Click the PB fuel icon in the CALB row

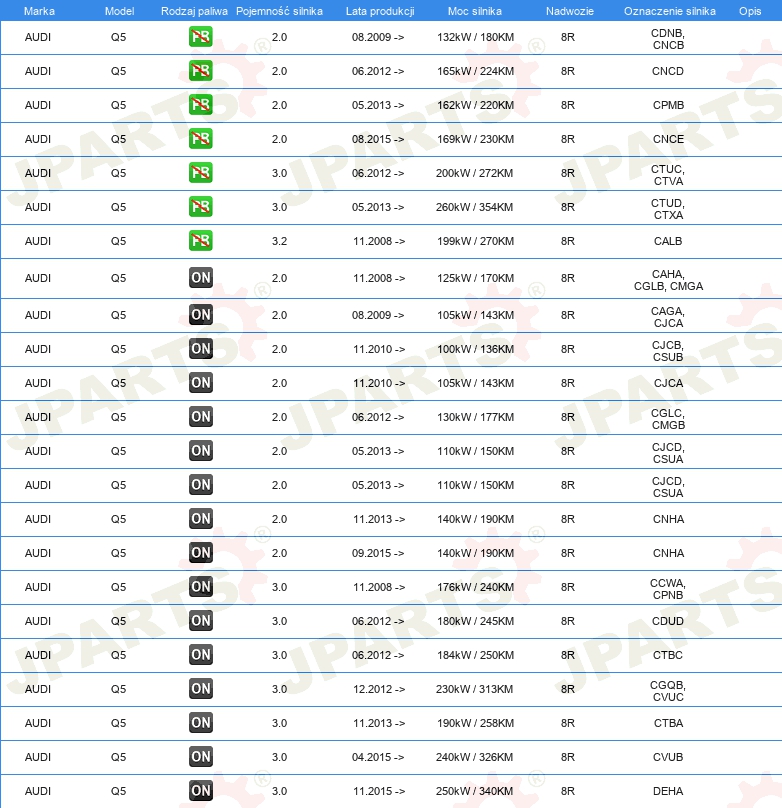200,241
